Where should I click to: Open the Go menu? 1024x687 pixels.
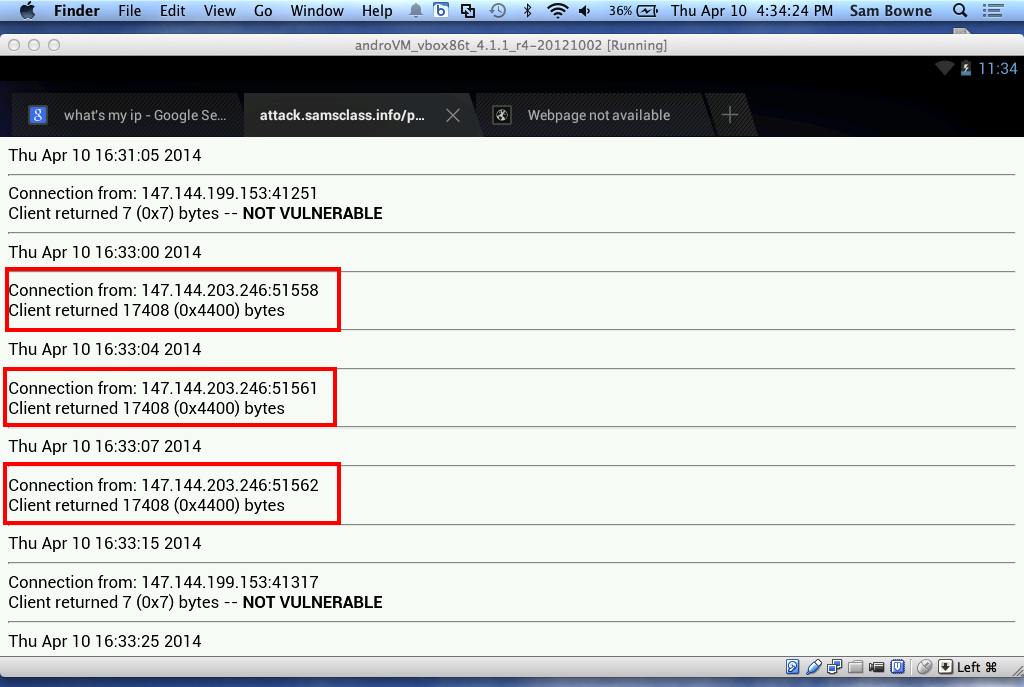263,10
